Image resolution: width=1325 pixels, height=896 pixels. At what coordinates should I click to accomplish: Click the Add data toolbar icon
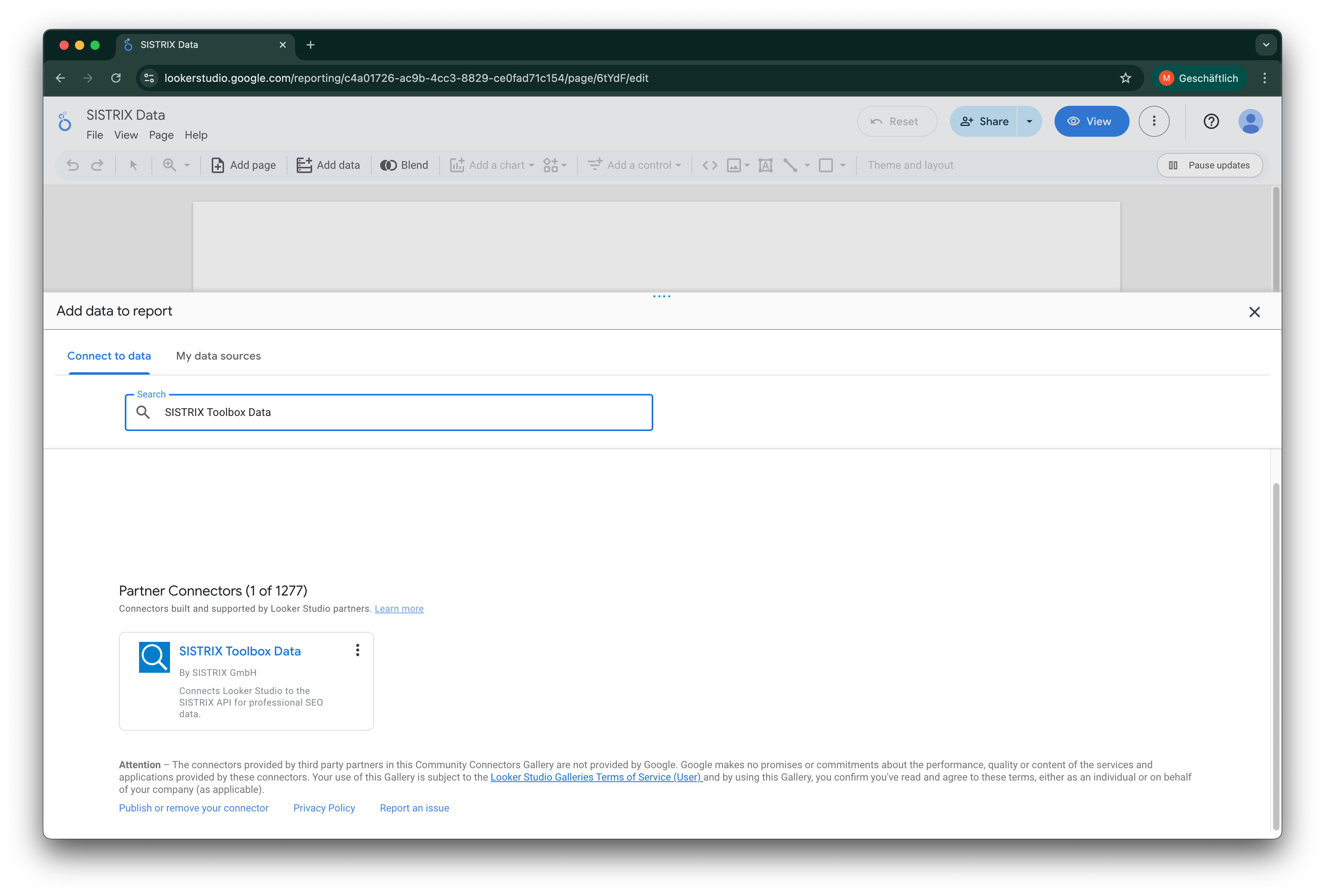[304, 165]
